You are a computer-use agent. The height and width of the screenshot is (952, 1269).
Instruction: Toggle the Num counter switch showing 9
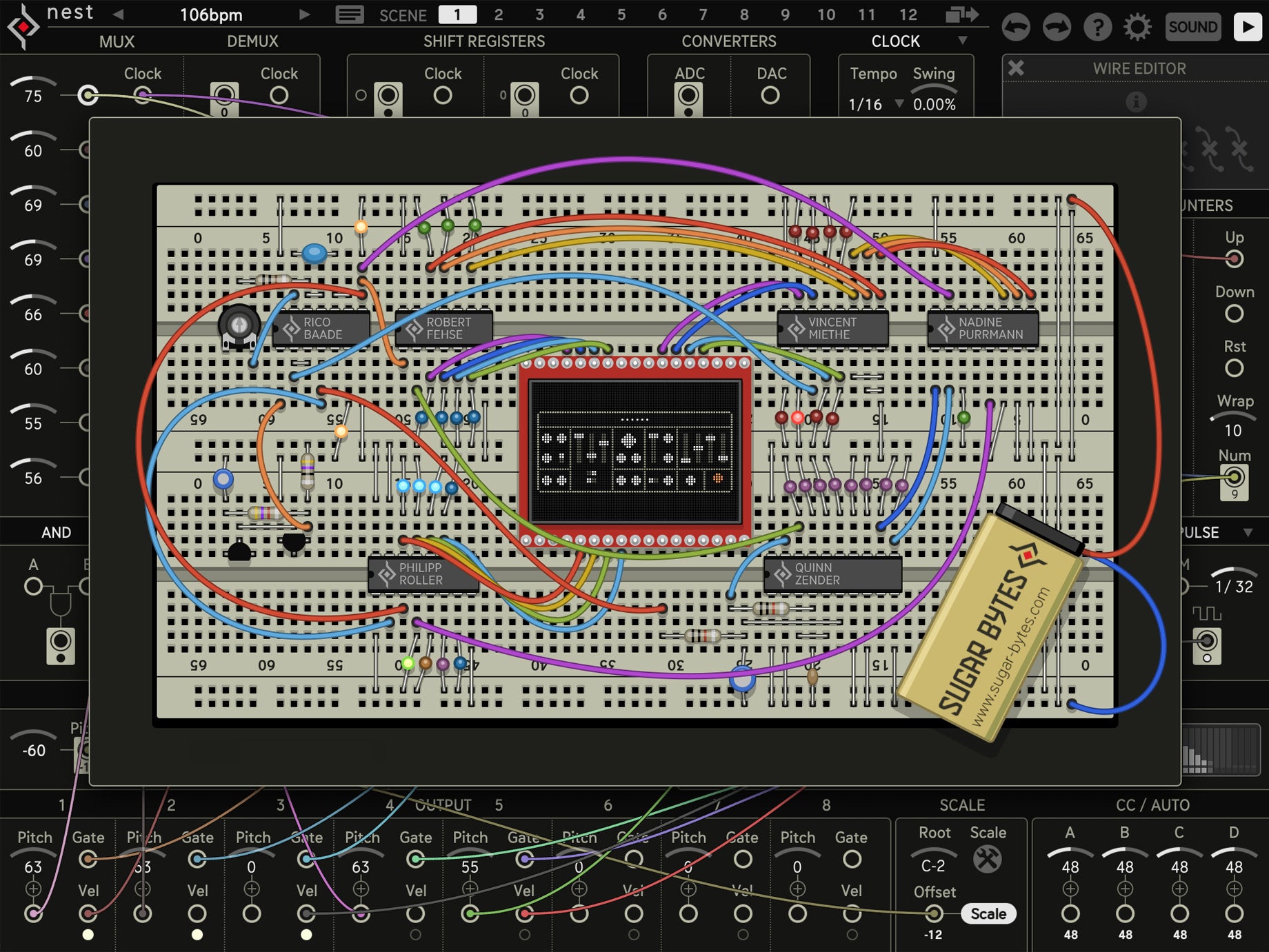click(x=1234, y=478)
